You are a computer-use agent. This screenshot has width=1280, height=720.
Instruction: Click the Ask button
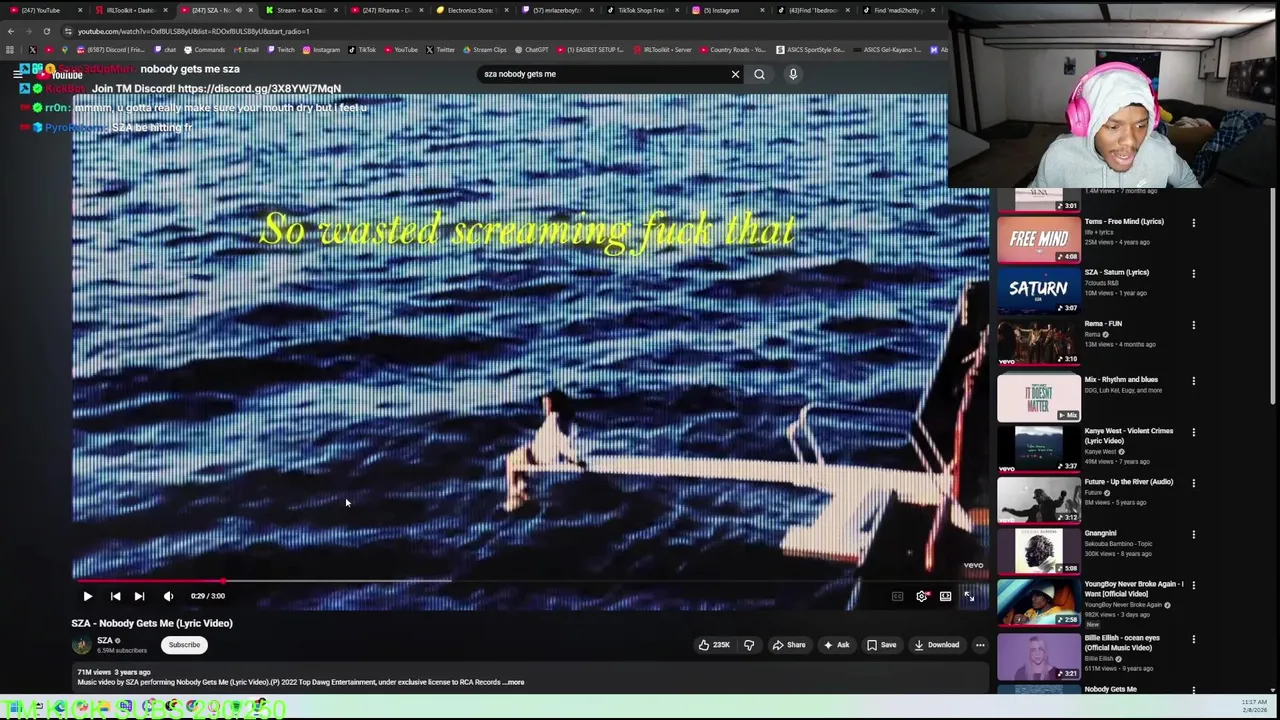(x=836, y=645)
